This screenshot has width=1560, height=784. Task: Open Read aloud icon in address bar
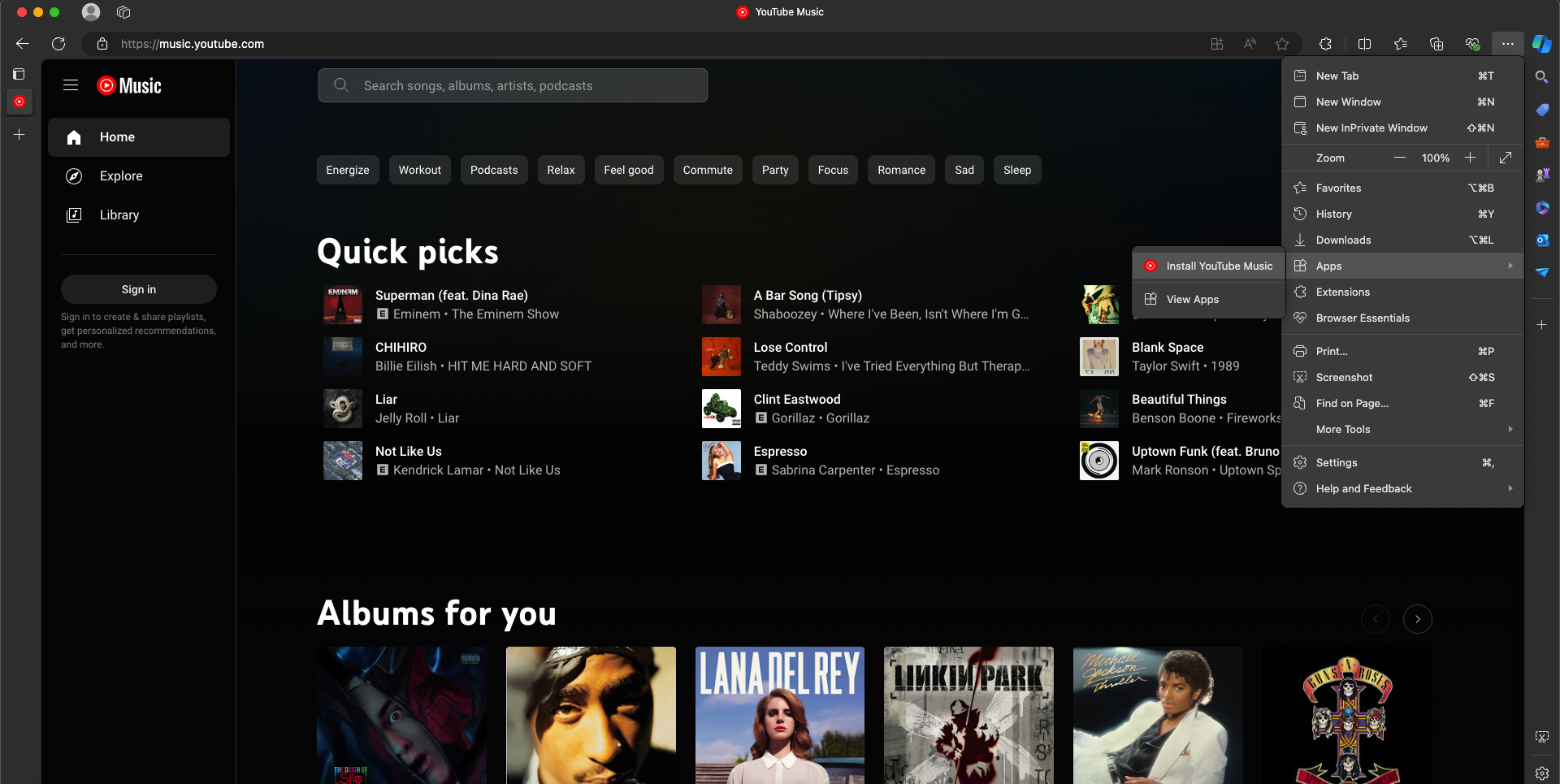tap(1250, 44)
